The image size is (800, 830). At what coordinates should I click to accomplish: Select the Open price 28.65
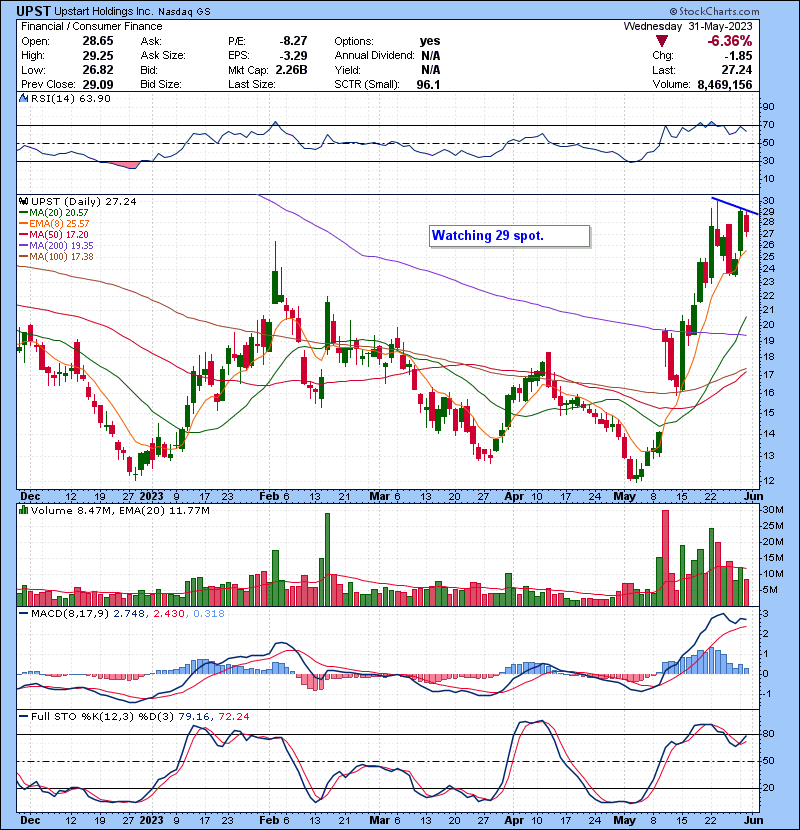click(x=97, y=41)
